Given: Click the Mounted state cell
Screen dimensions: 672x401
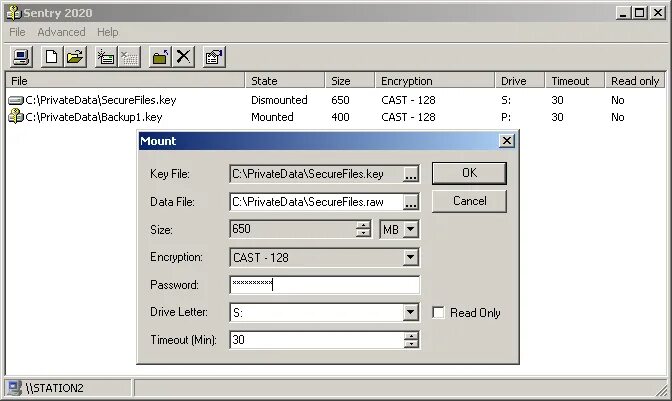Looking at the screenshot, I should [x=272, y=117].
